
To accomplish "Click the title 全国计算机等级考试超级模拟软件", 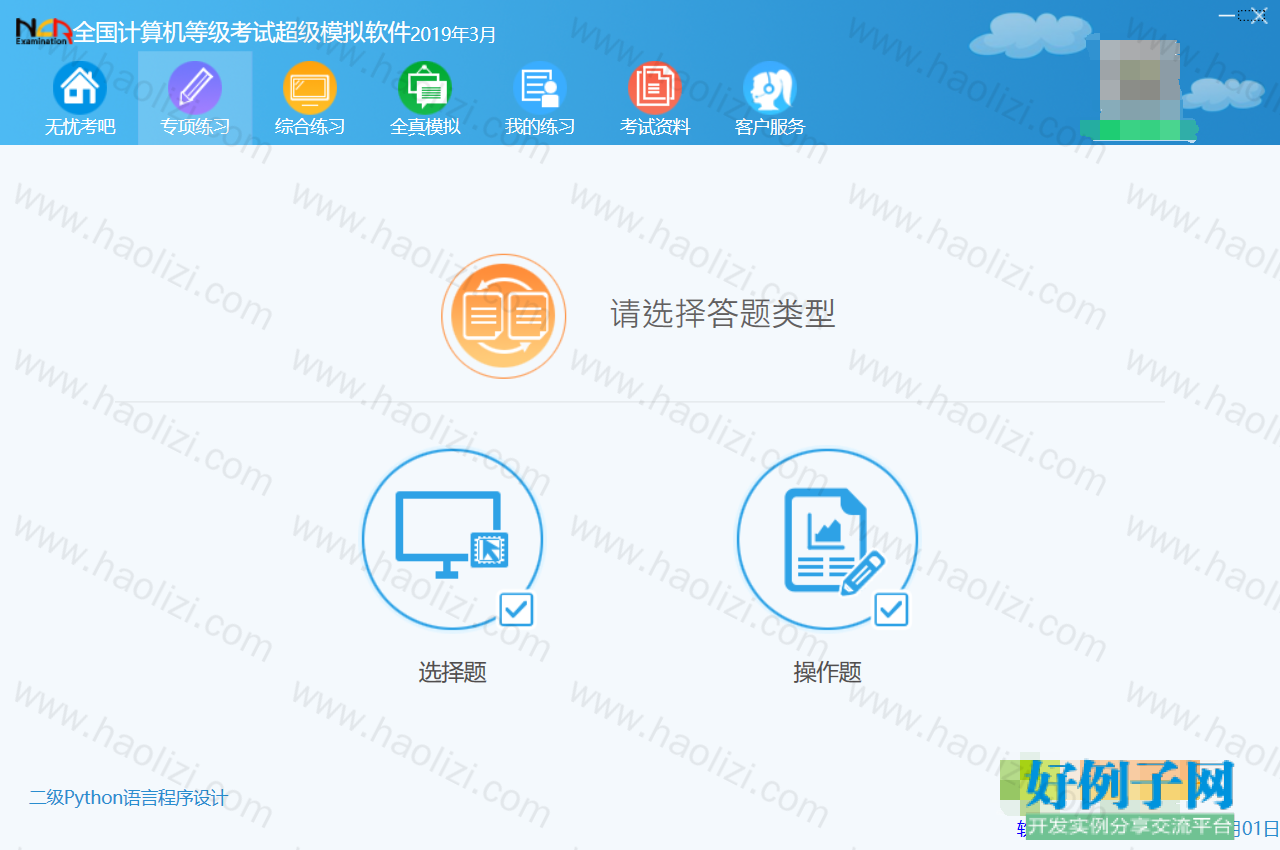I will [241, 33].
